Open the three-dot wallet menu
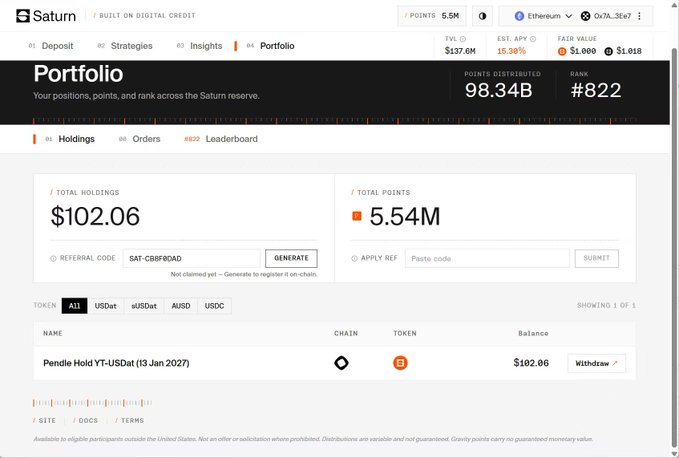This screenshot has height=458, width=679. pyautogui.click(x=639, y=16)
